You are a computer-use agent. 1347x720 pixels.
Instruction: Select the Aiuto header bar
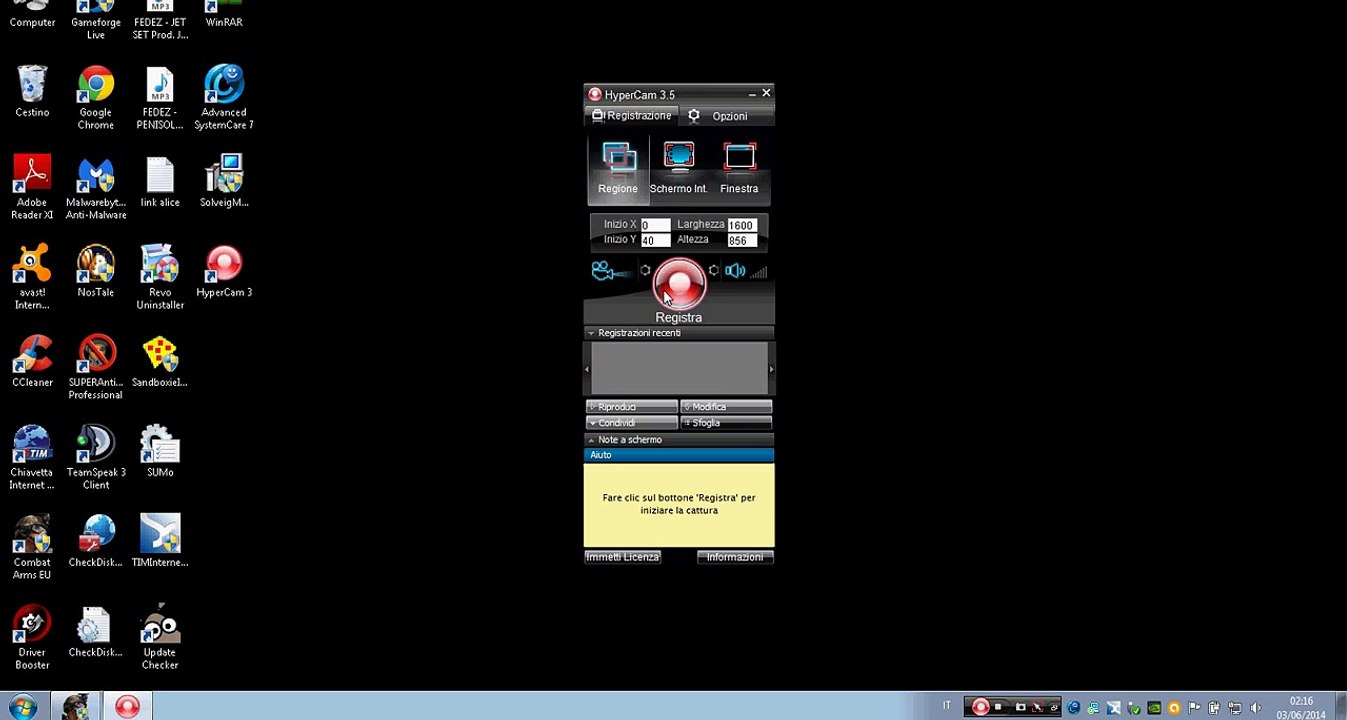tap(679, 455)
